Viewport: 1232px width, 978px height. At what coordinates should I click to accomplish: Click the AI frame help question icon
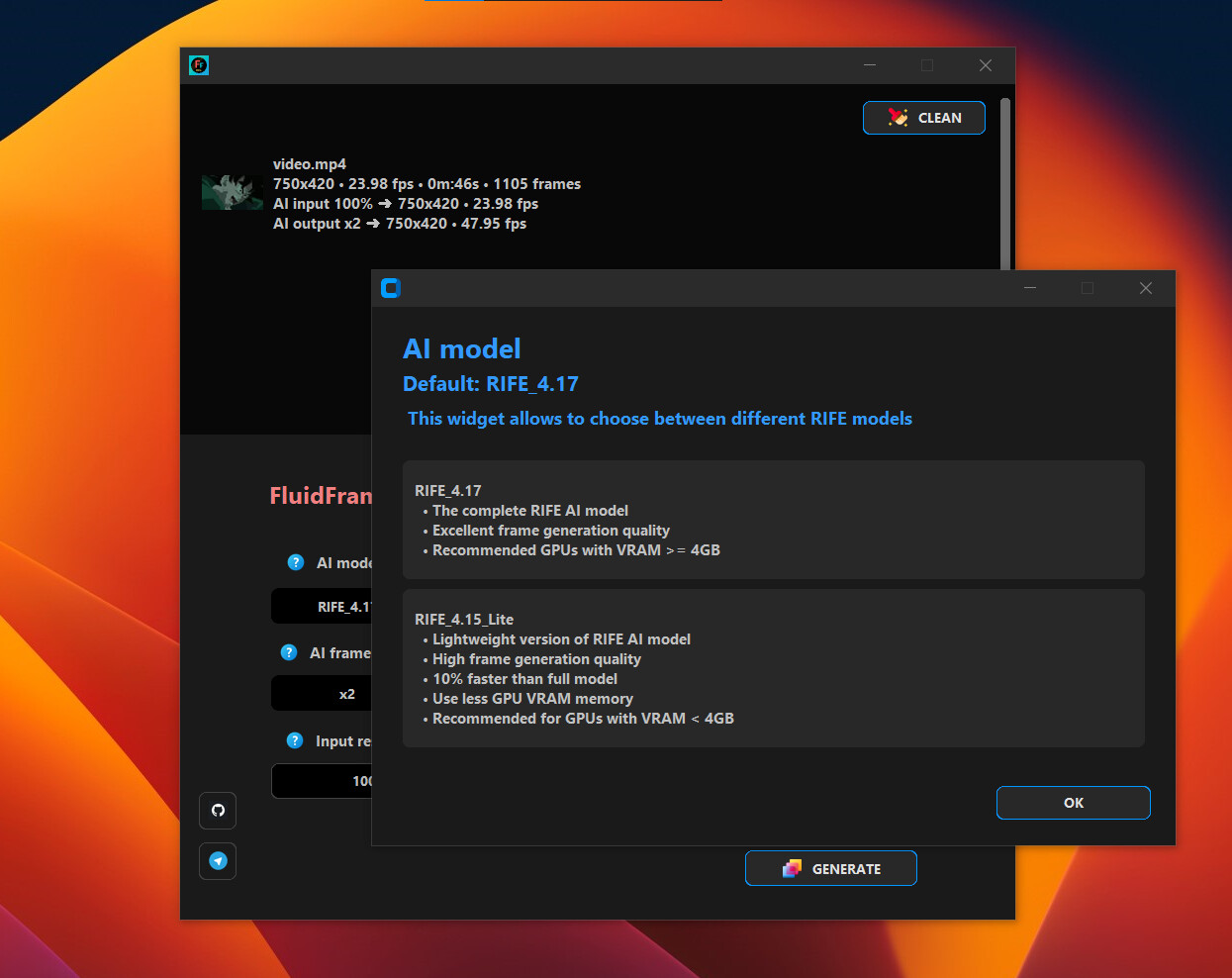click(289, 652)
